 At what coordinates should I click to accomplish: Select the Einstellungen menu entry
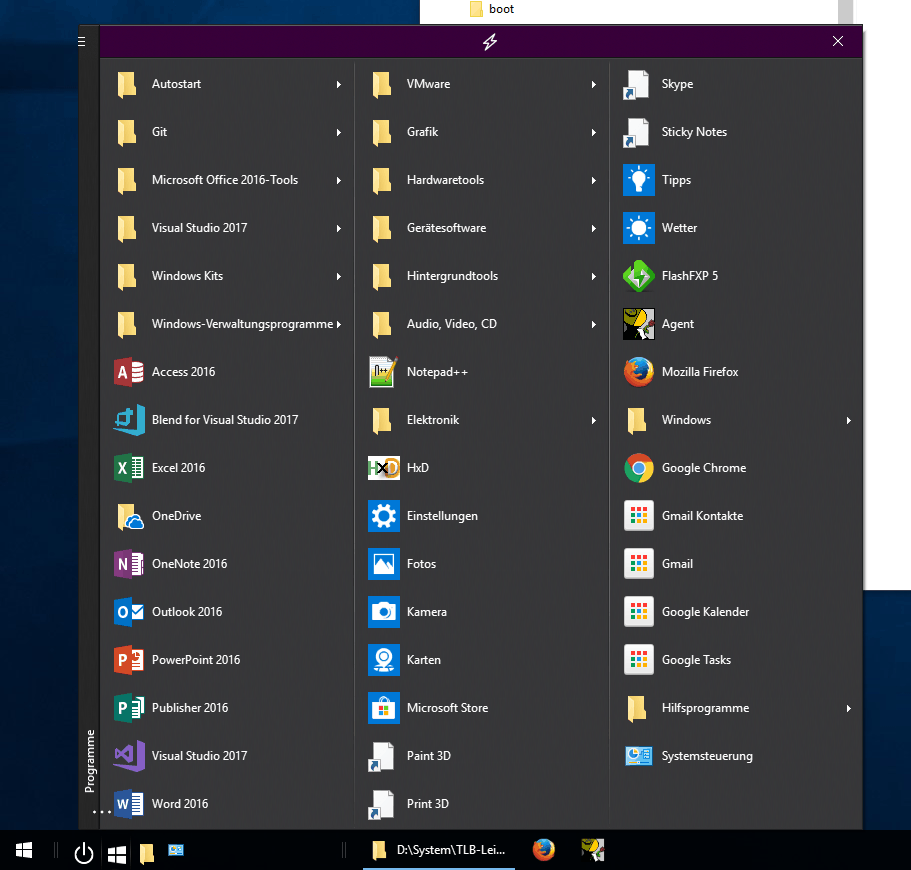tap(441, 516)
